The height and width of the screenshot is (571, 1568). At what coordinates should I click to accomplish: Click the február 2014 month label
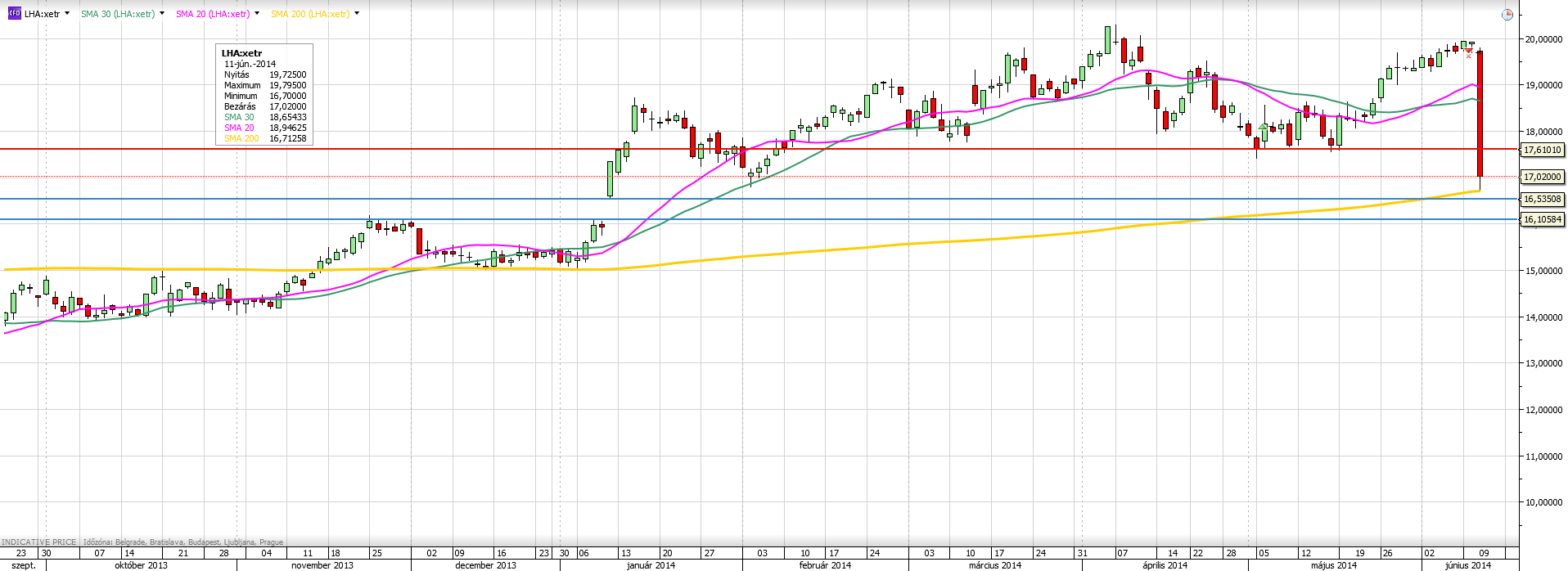[x=825, y=565]
